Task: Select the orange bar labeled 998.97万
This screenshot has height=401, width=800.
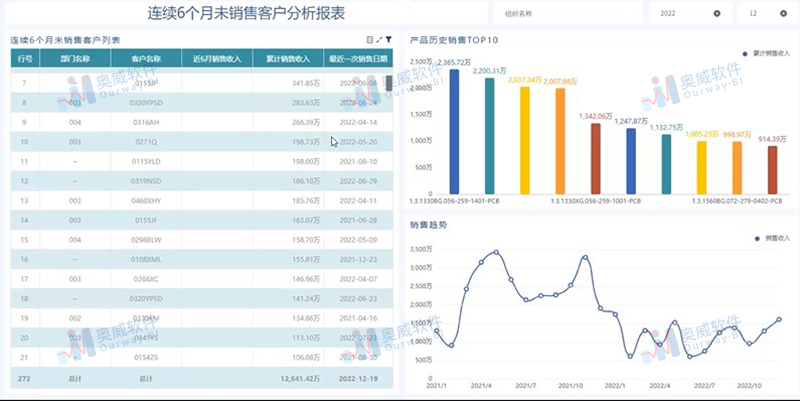Action: coord(737,168)
